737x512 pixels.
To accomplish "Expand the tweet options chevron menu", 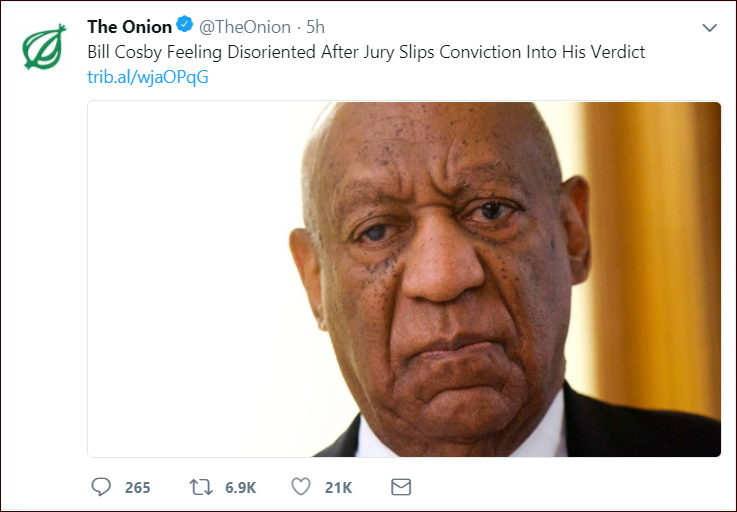I will pos(709,28).
